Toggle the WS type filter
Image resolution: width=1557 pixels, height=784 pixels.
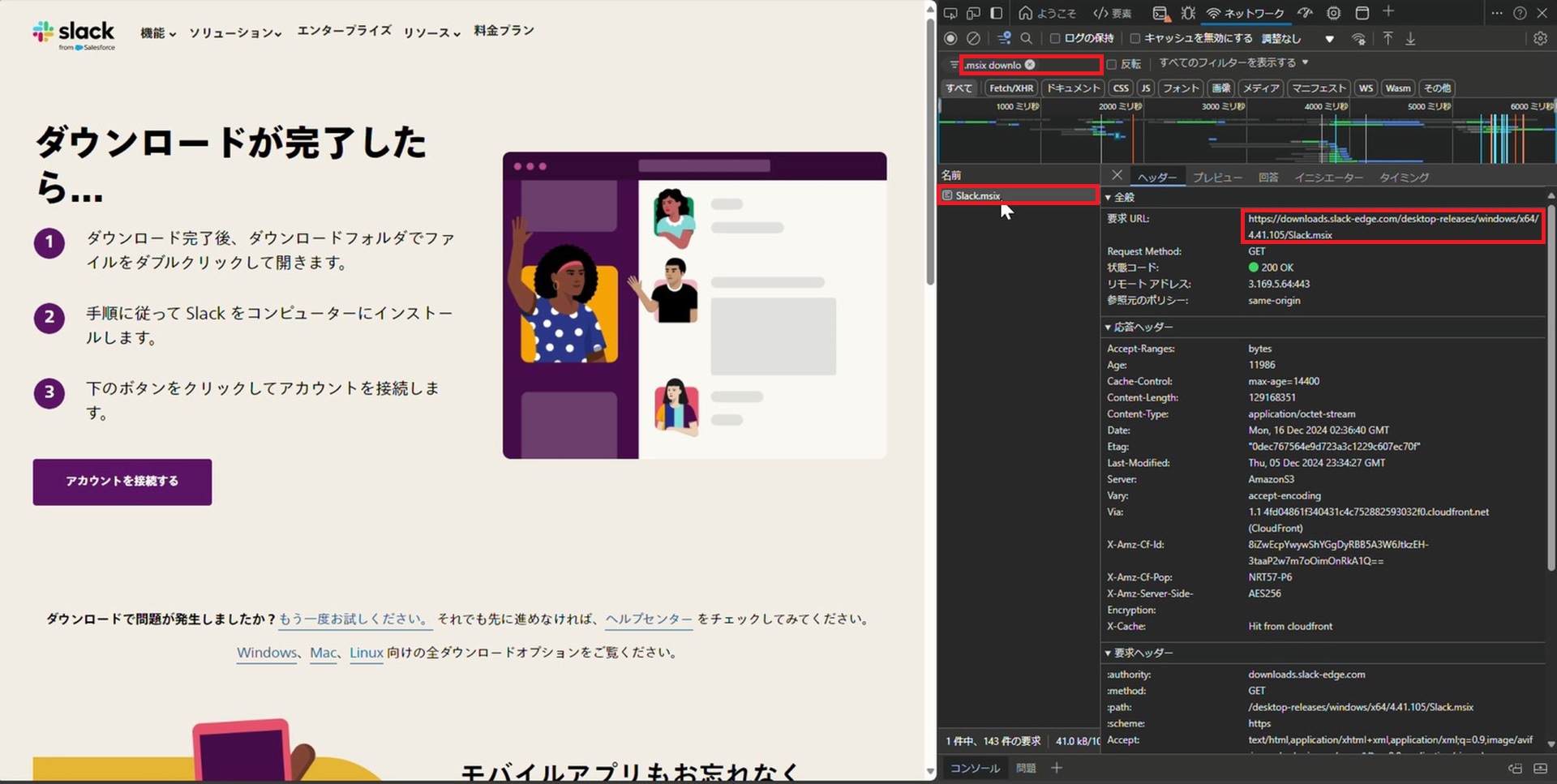point(1366,88)
